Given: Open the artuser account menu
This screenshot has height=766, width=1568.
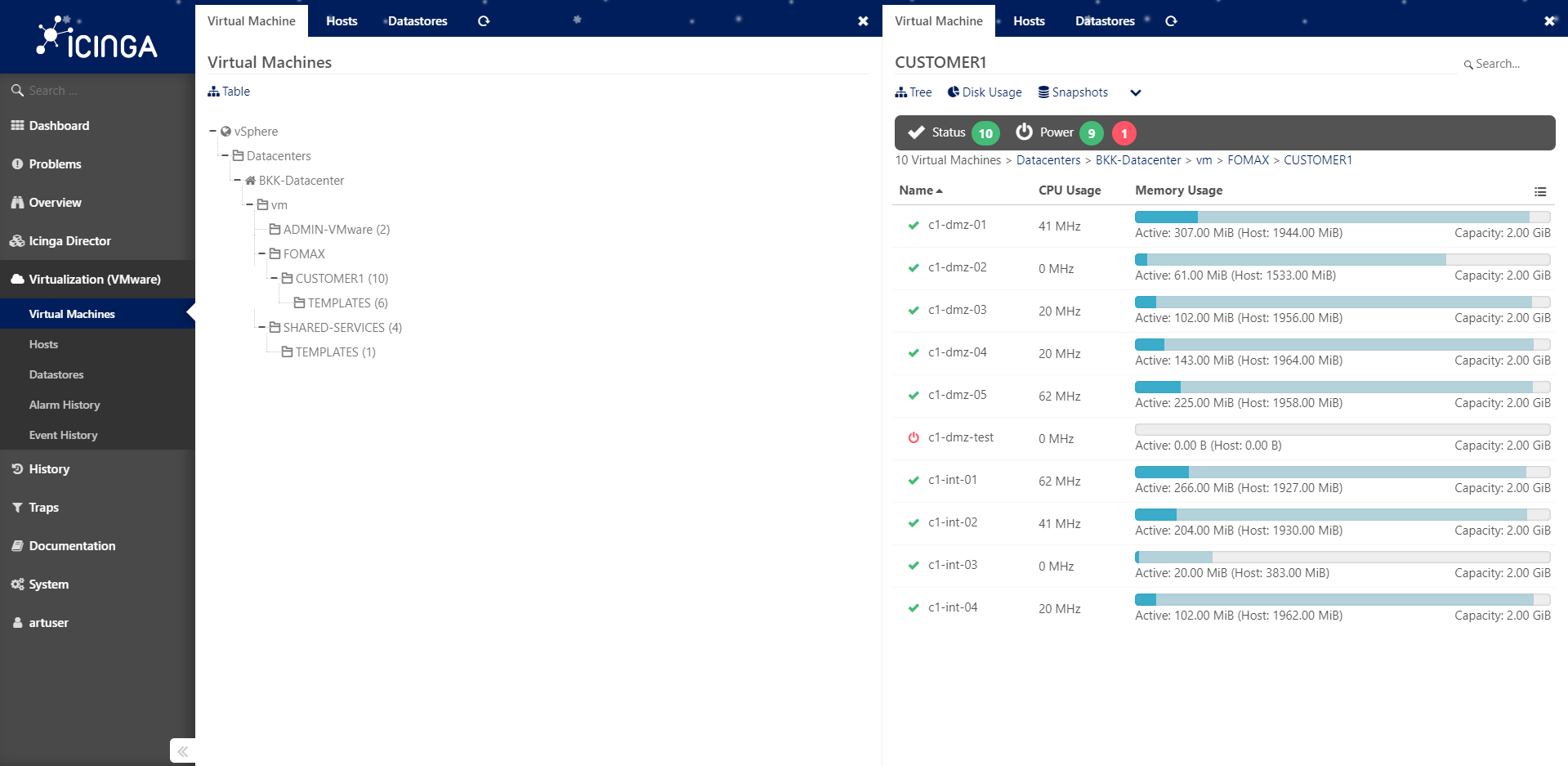Looking at the screenshot, I should [48, 623].
